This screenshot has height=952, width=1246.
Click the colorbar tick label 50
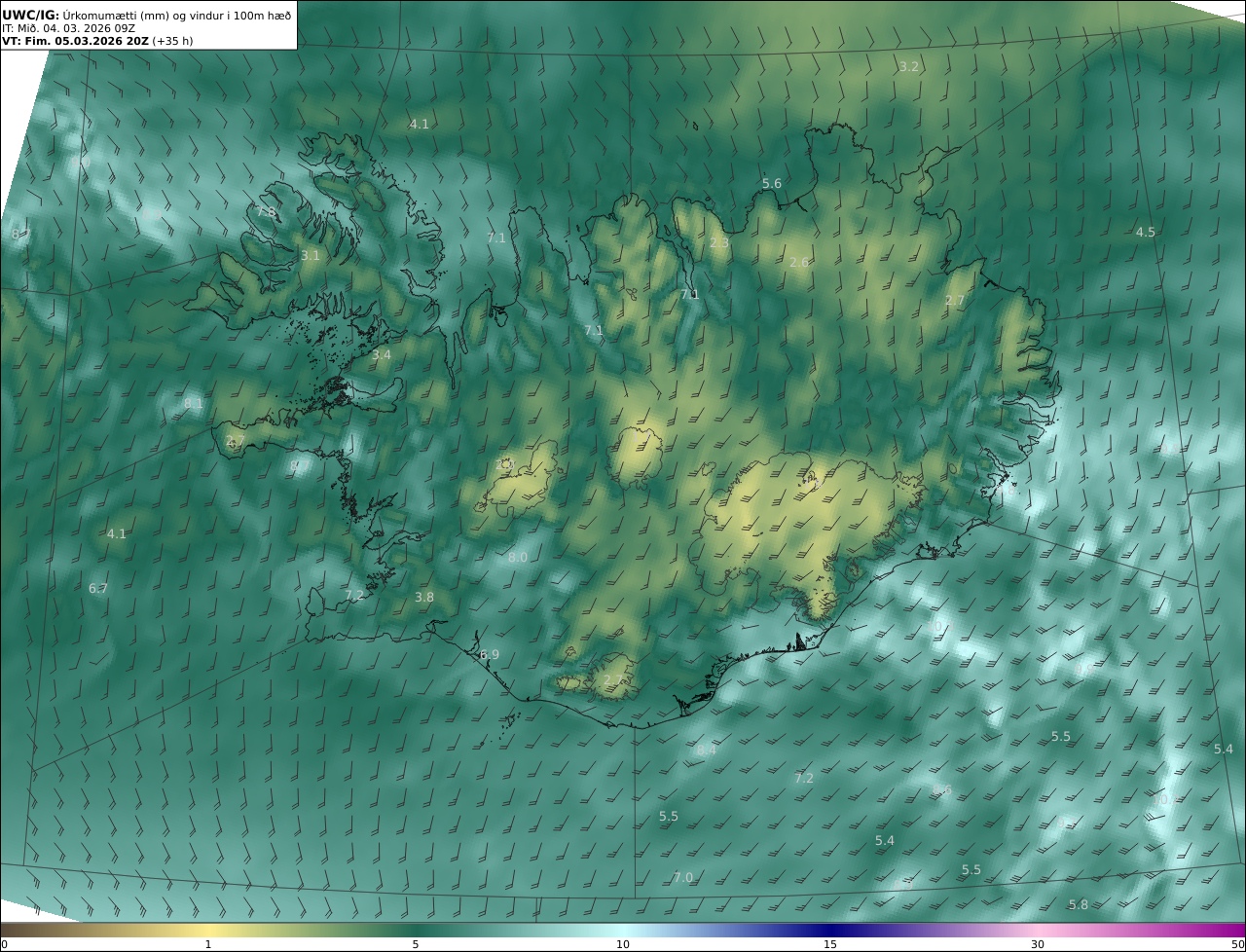[1237, 944]
